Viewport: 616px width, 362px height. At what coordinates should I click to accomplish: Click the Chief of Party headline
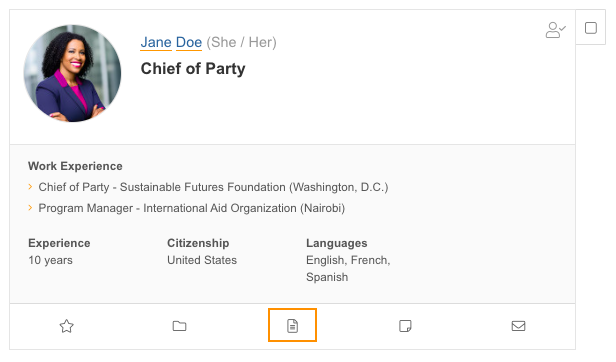193,68
